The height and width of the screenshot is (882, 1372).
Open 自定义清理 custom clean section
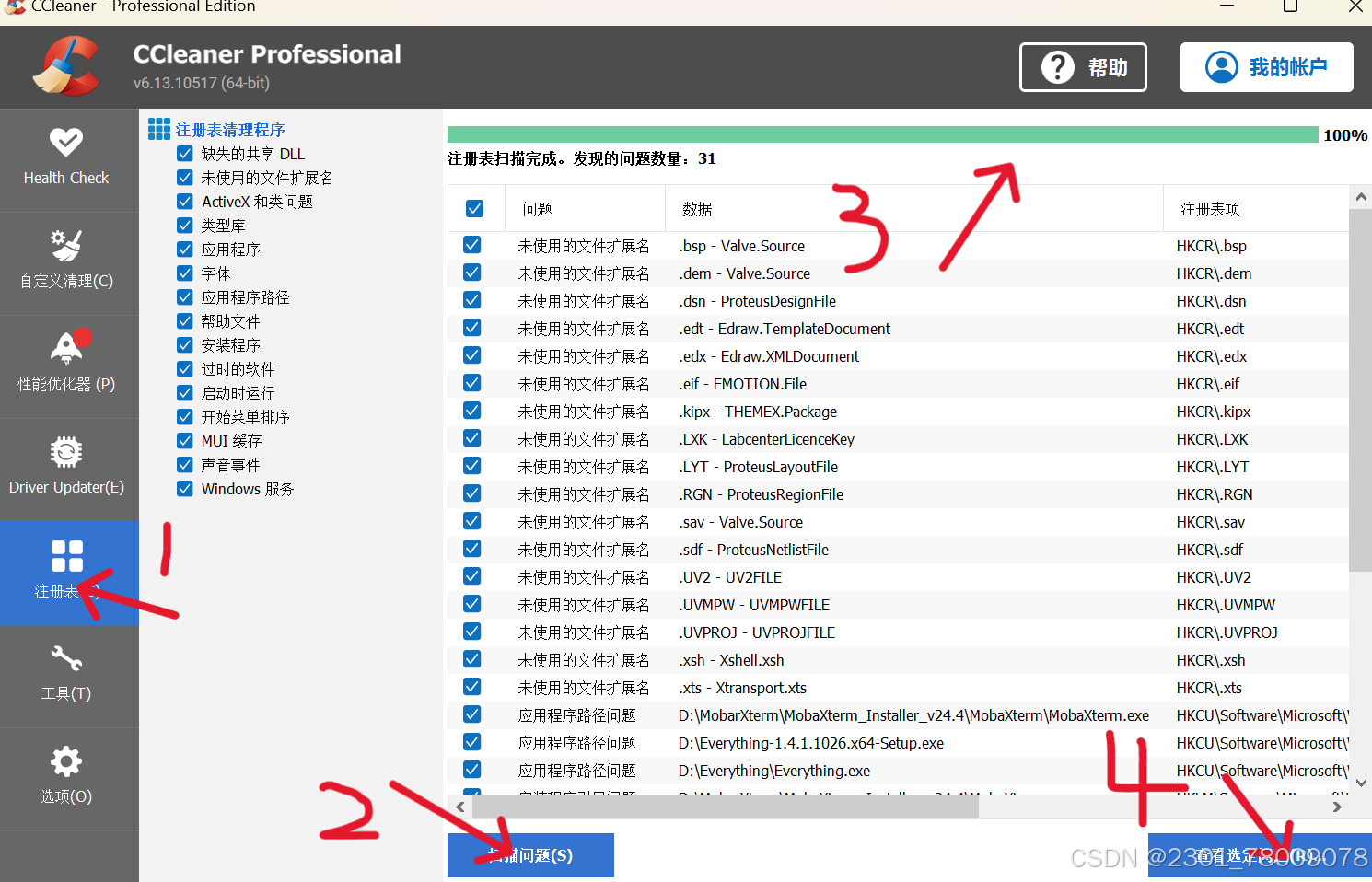click(69, 263)
